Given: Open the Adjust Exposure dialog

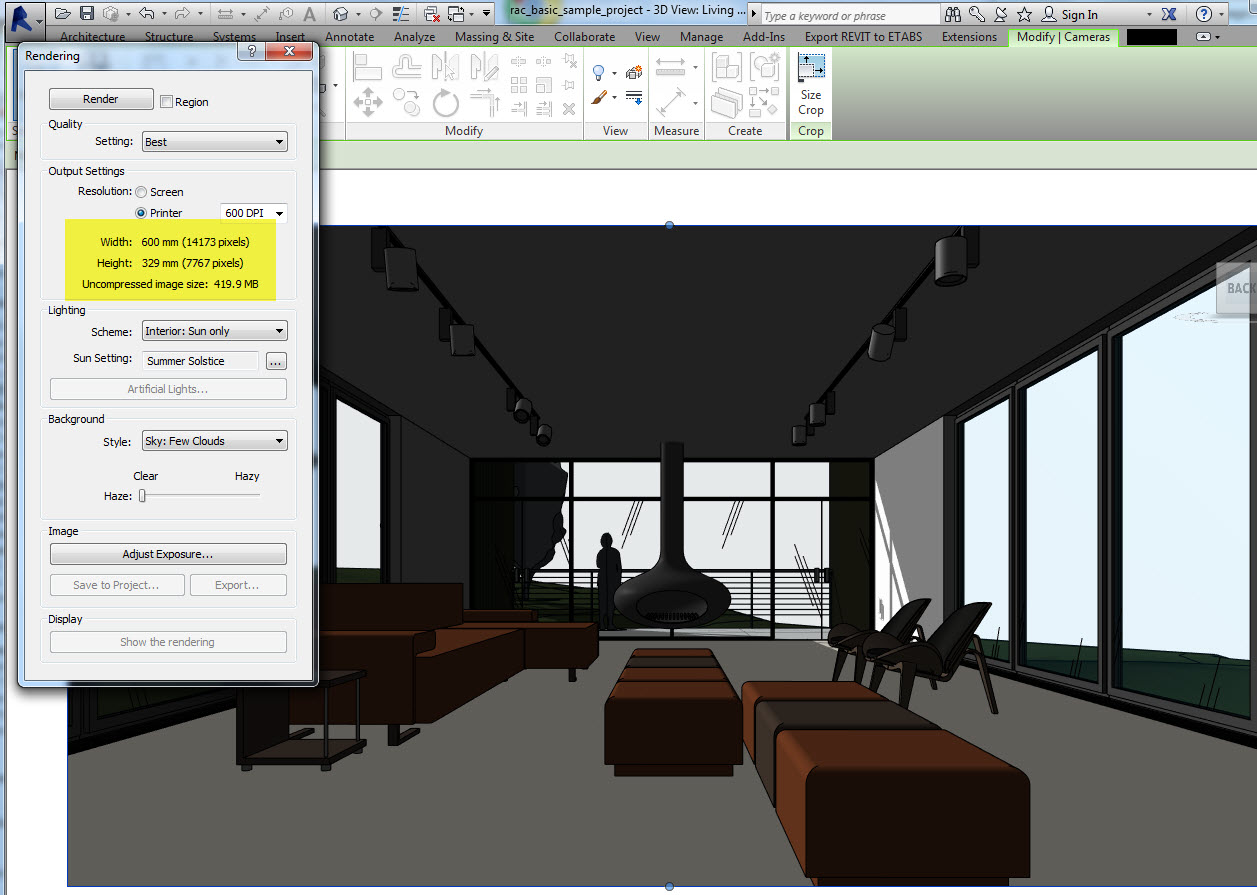Looking at the screenshot, I should tap(168, 553).
